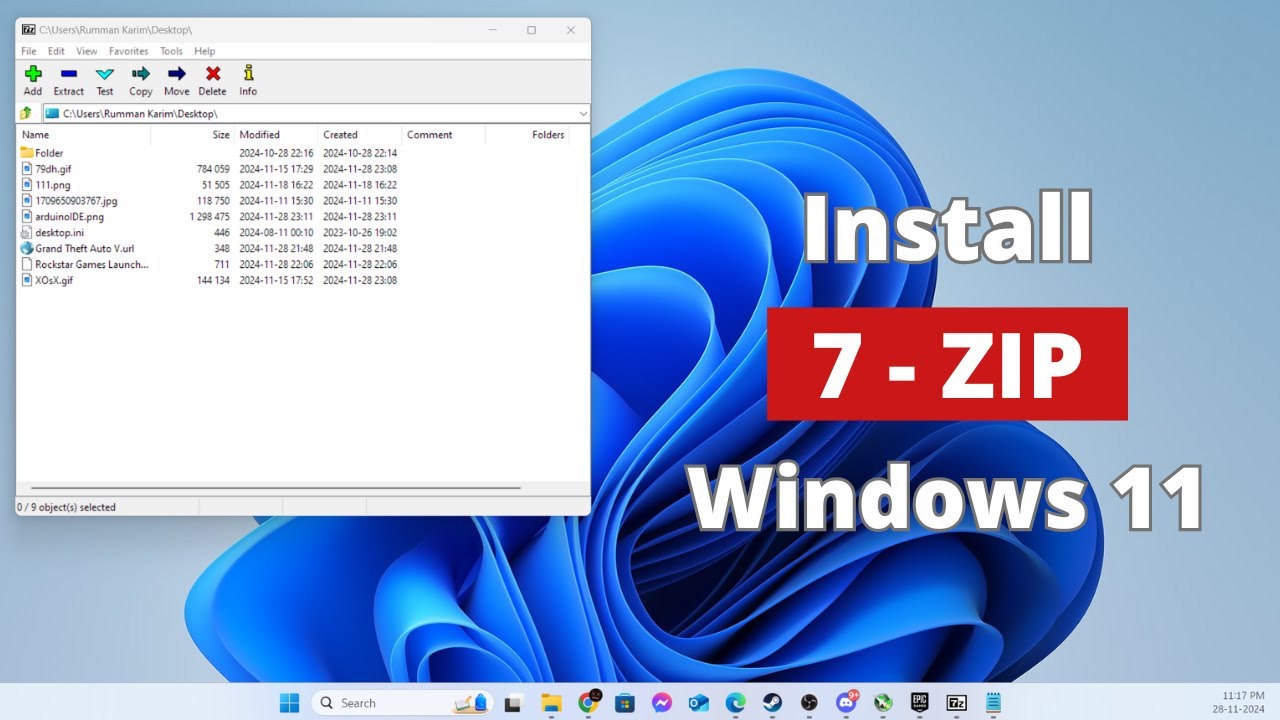Open Microsoft Store from the taskbar

coord(625,703)
